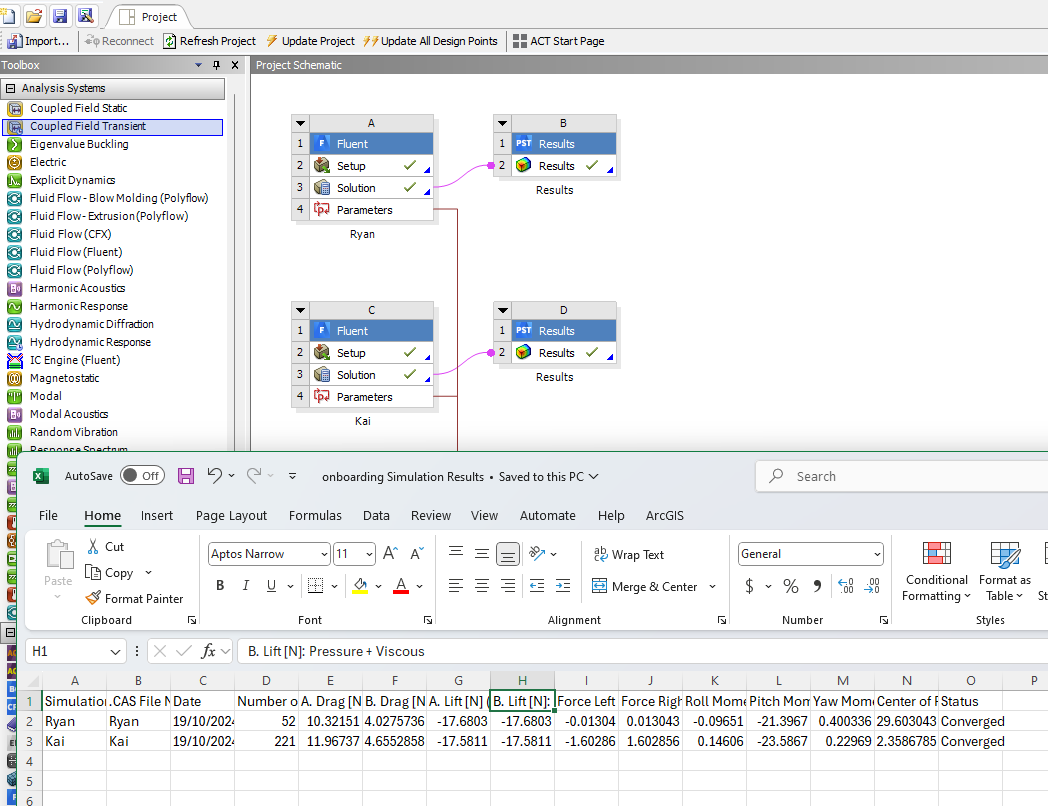Click the Excel Save icon
Screen dimensions: 1048x806
click(x=186, y=476)
